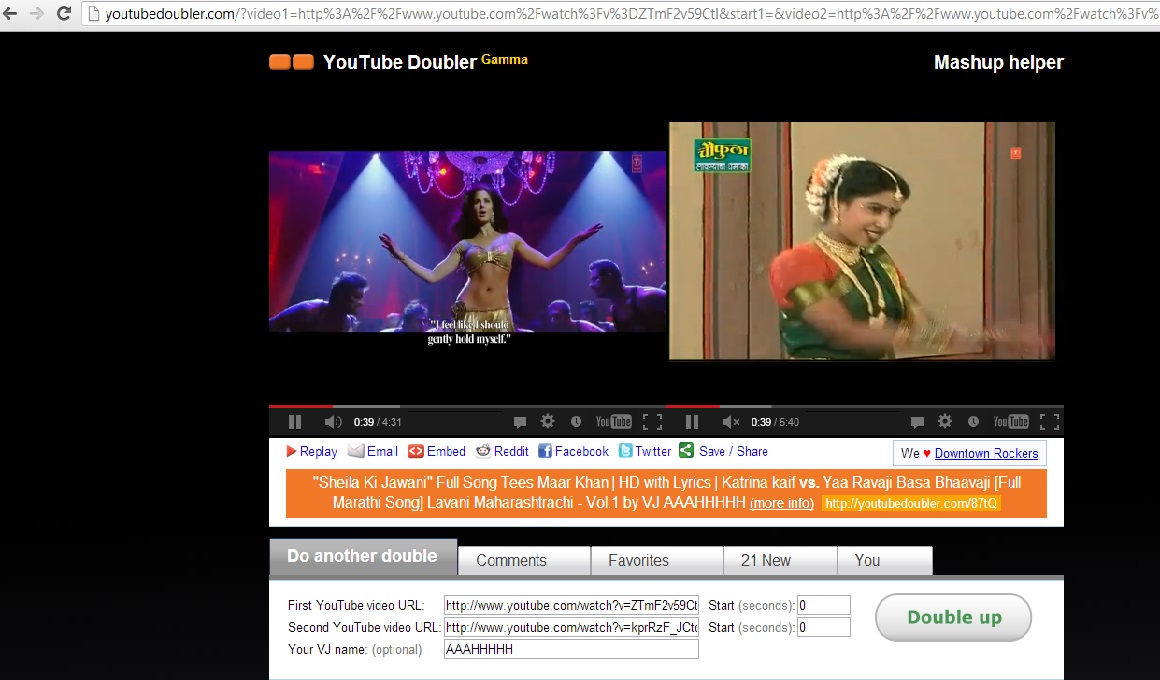This screenshot has width=1160, height=680.
Task: Select the Do another double tab
Action: 362,556
